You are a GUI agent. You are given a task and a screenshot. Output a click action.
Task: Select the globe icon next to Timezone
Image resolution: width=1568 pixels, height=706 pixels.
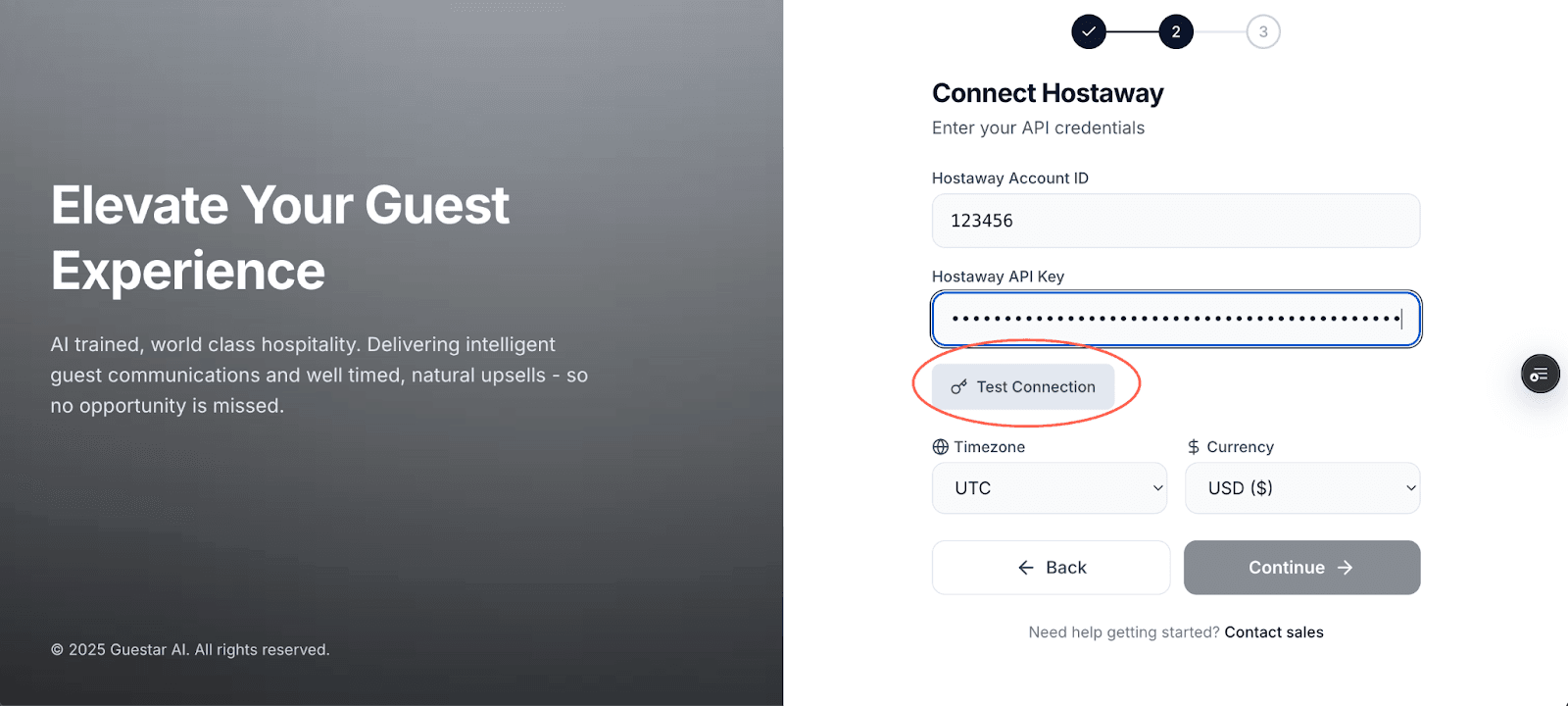click(x=939, y=446)
